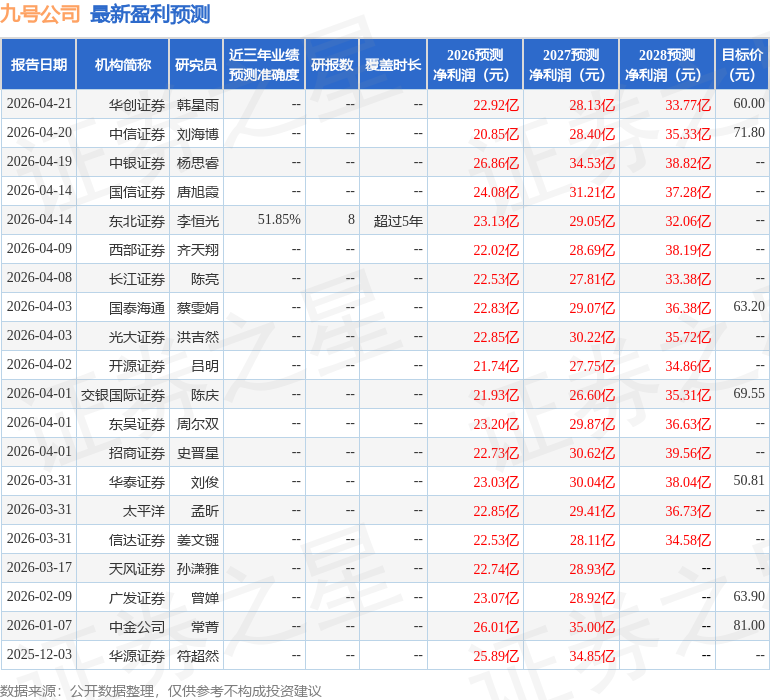Select the 机构简称 column header
Image resolution: width=770 pixels, height=700 pixels.
click(x=123, y=65)
